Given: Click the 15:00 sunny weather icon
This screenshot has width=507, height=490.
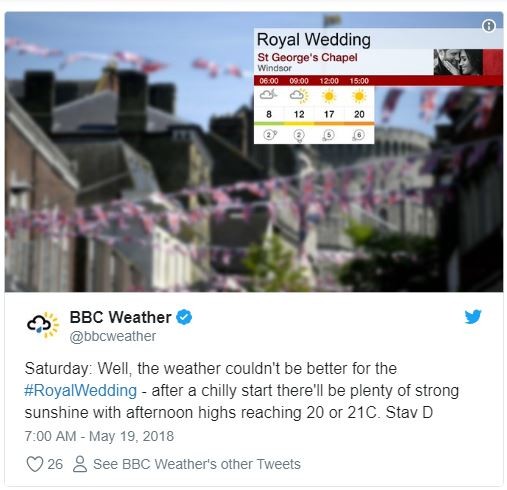Looking at the screenshot, I should pos(359,96).
